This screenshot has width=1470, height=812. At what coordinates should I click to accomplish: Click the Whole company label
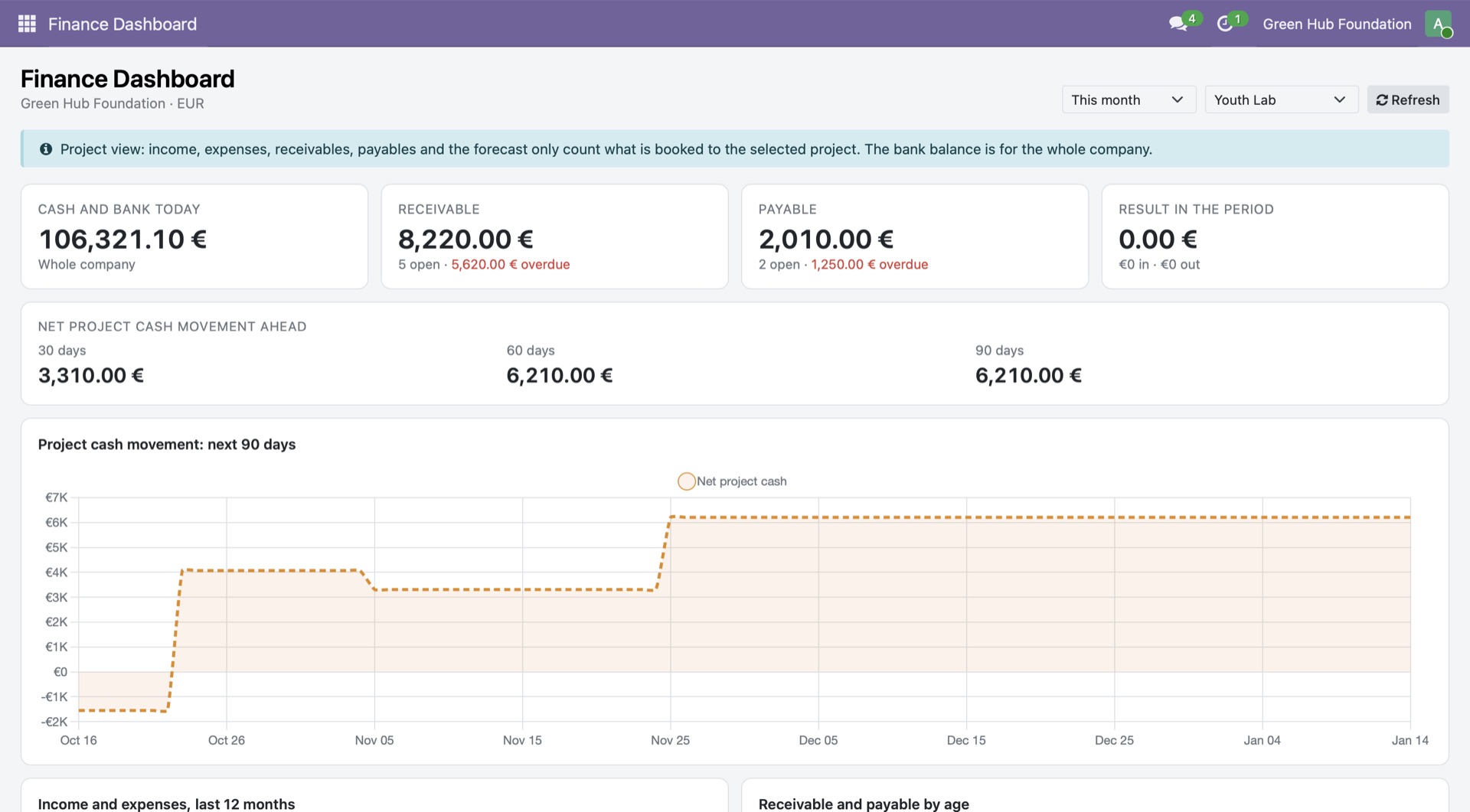pyautogui.click(x=87, y=265)
